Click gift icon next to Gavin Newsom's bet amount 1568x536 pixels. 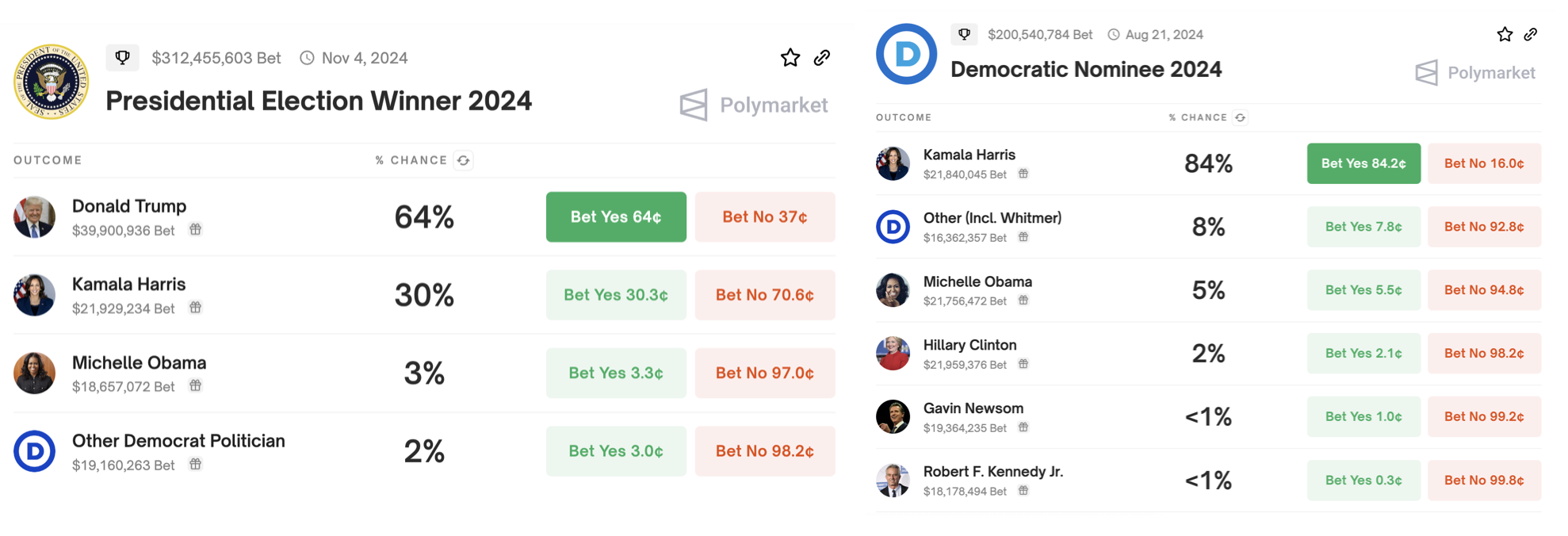[1023, 427]
